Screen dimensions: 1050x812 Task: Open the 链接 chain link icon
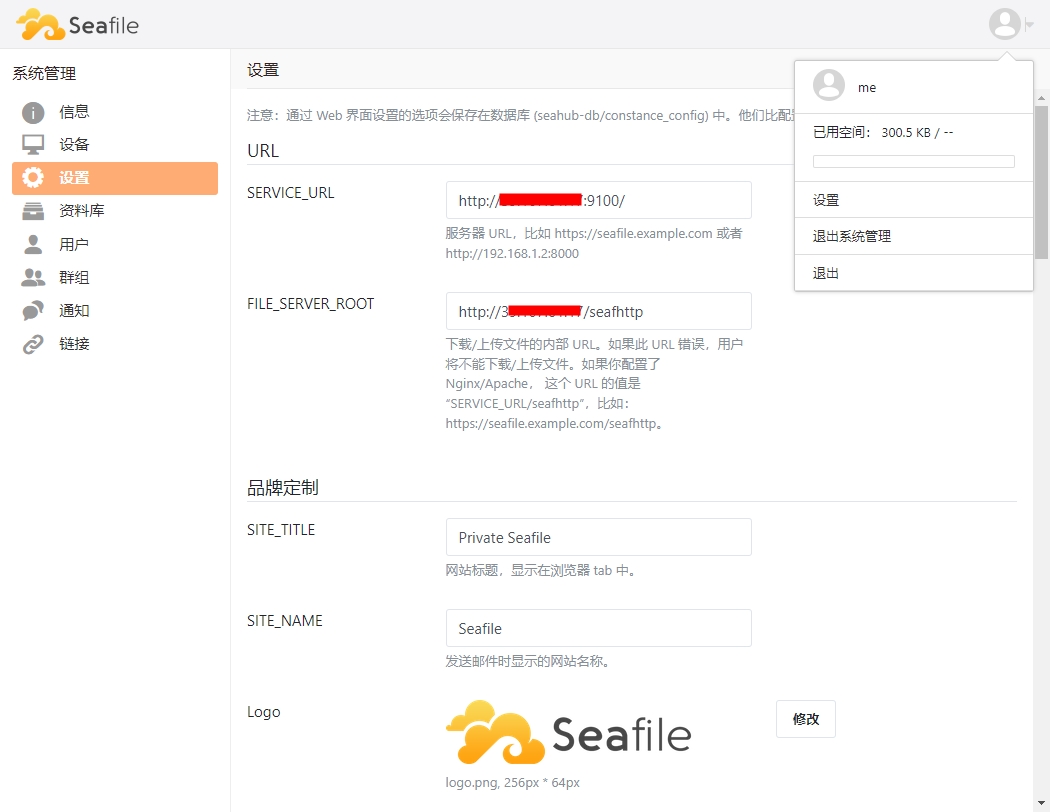(x=33, y=344)
